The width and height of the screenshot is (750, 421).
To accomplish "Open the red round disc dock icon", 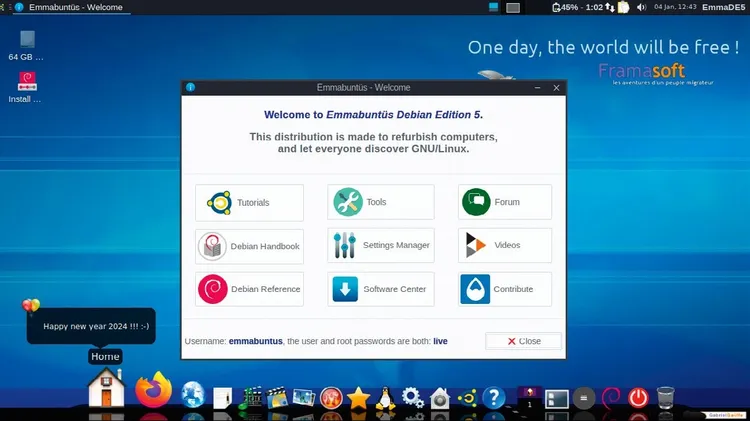I will click(x=331, y=398).
